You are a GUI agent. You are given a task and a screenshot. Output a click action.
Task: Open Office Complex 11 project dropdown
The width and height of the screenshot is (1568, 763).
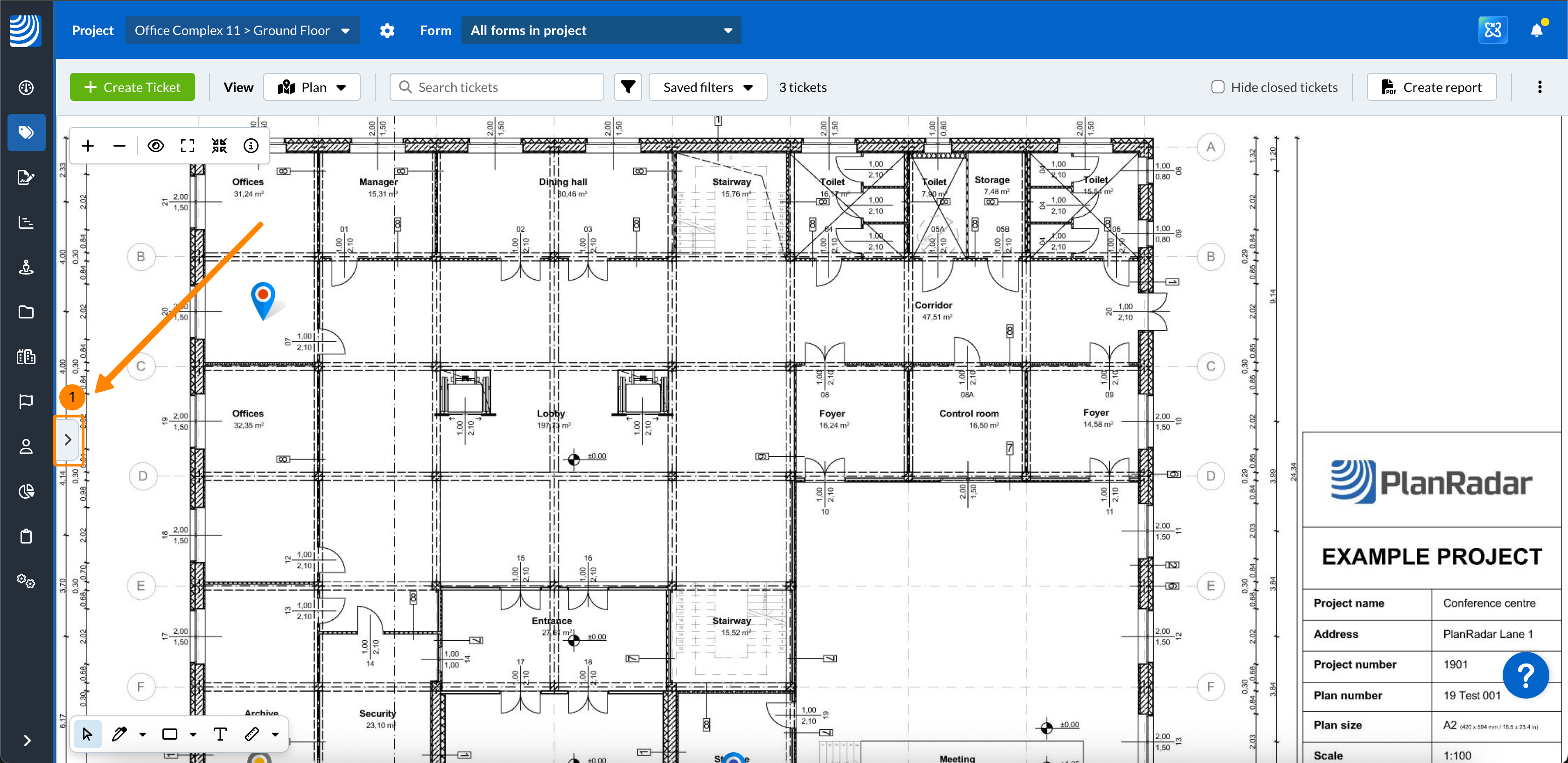tap(242, 30)
